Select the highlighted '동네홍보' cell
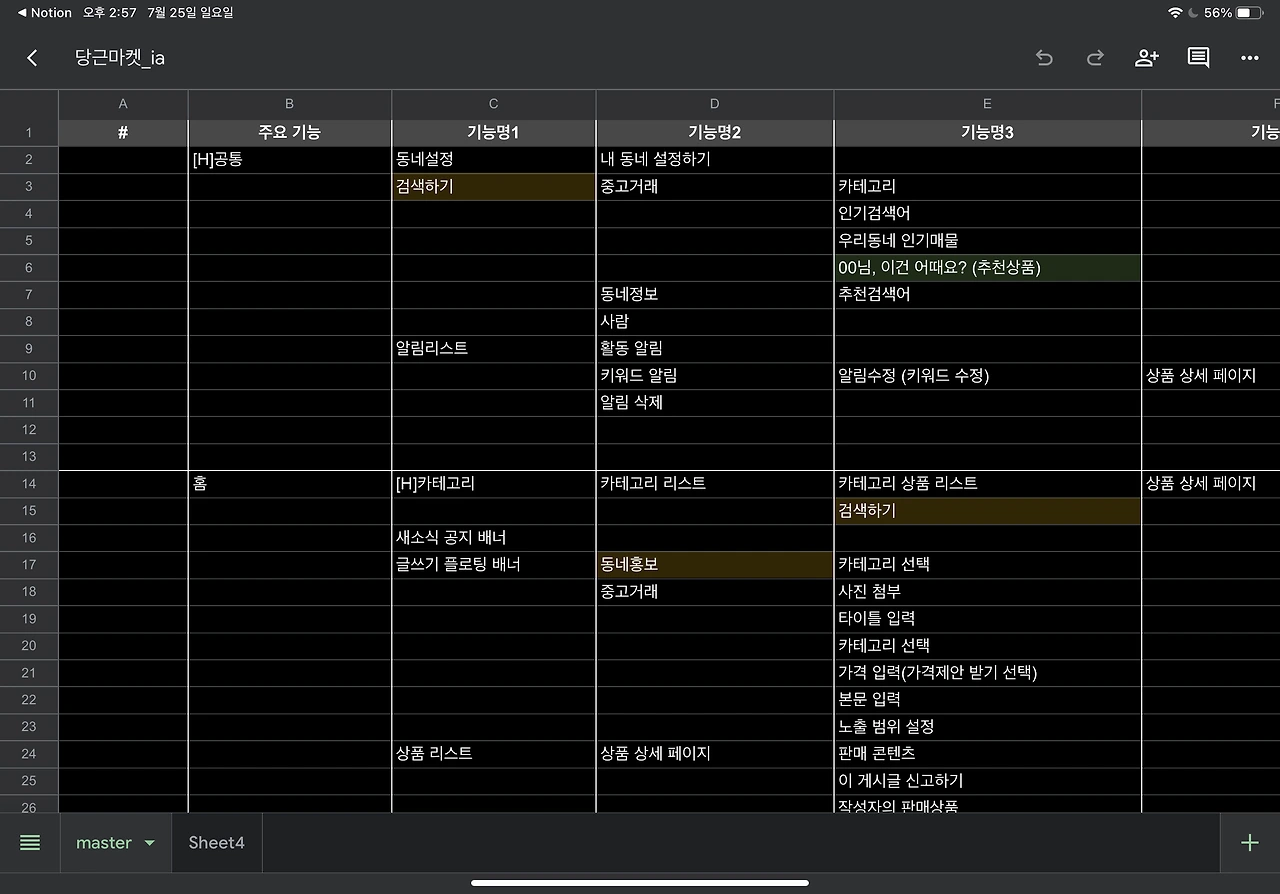This screenshot has height=894, width=1280. [715, 565]
